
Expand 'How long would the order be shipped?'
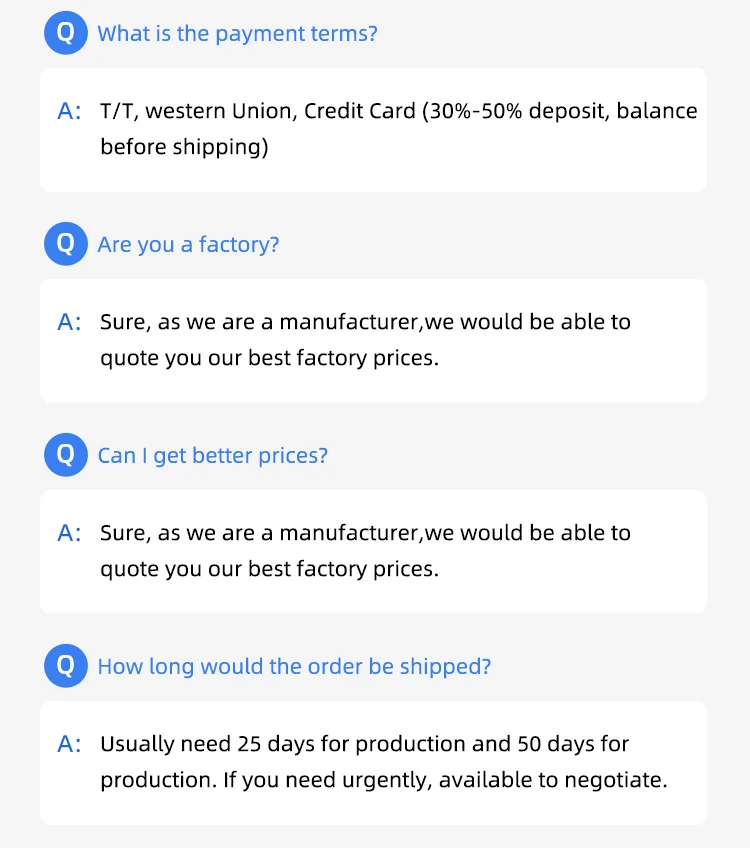tap(294, 666)
